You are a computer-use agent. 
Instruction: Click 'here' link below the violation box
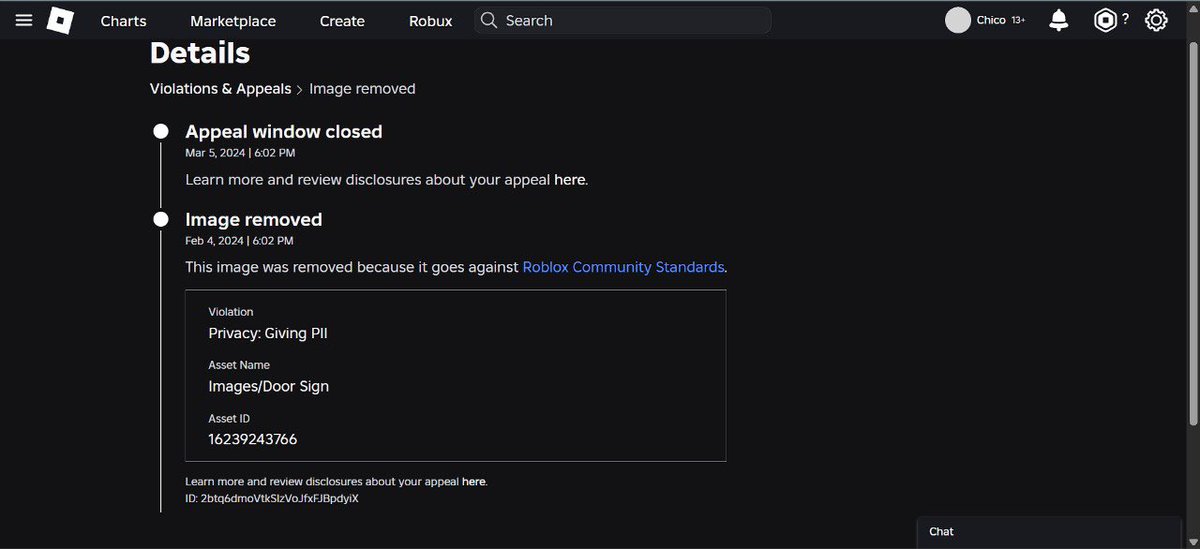[473, 481]
